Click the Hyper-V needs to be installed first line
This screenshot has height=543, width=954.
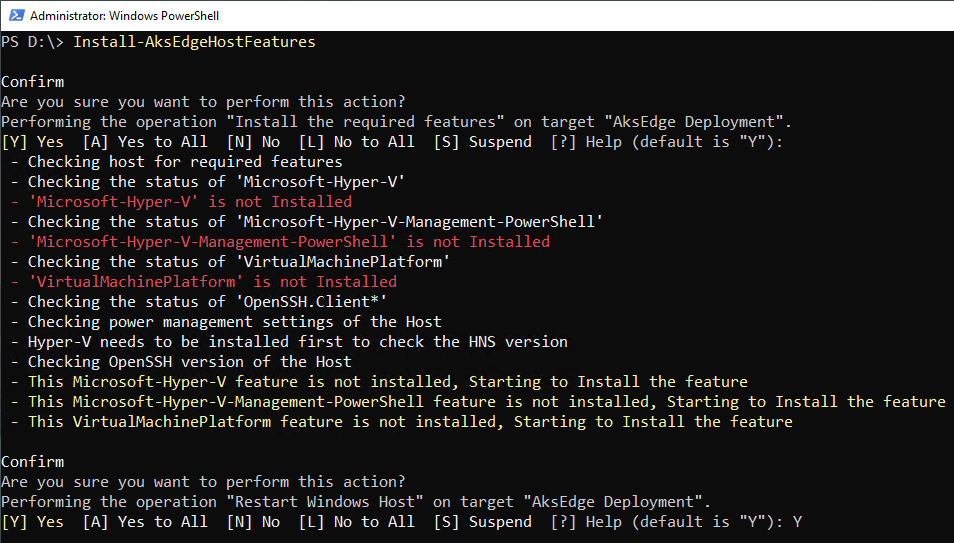point(289,342)
